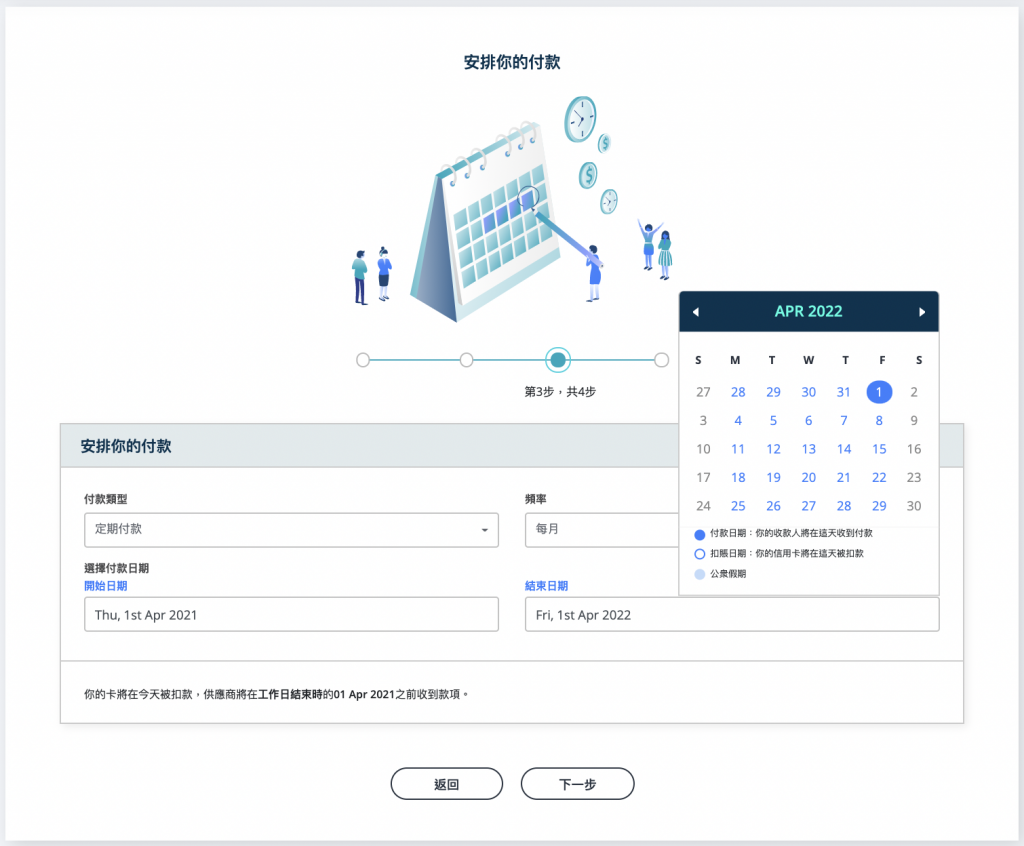
Task: Pick March 29 in first calendar row
Action: 773,392
